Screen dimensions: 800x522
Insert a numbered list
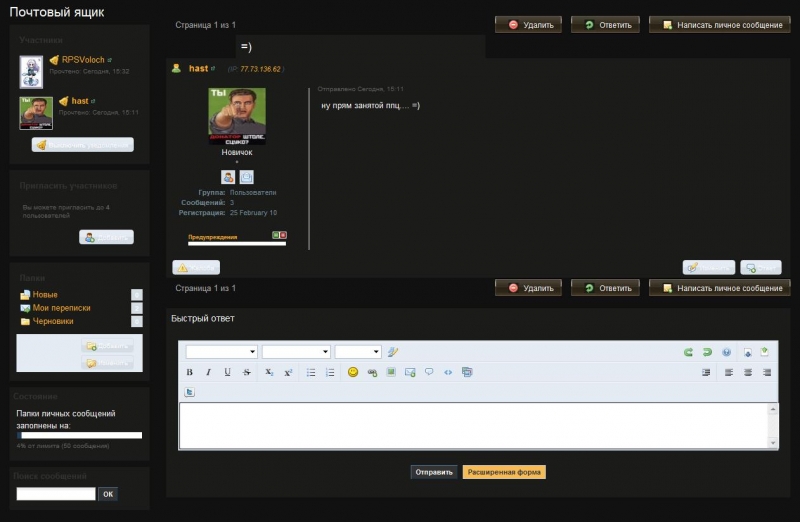click(x=330, y=372)
